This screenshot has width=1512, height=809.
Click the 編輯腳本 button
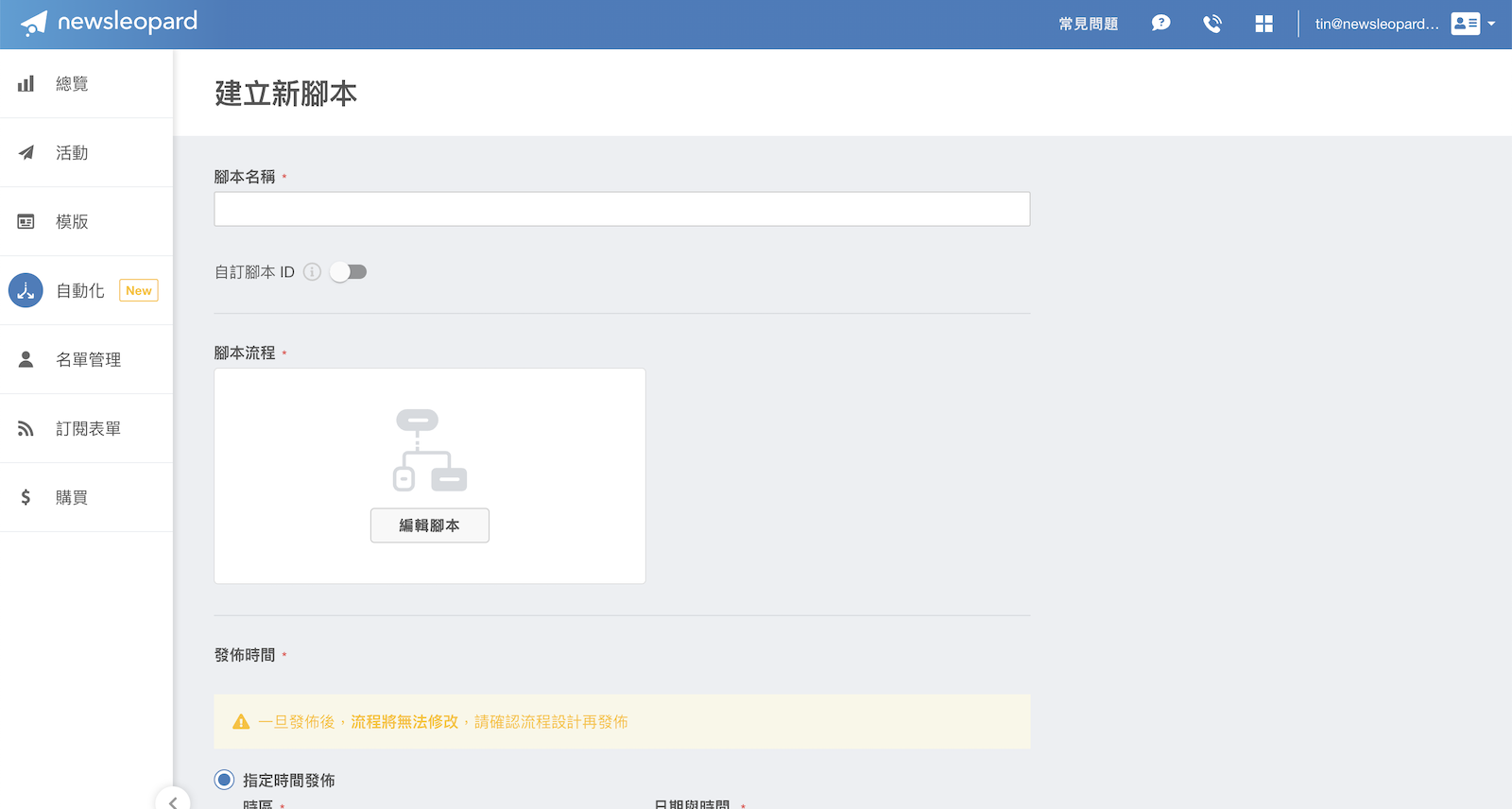[x=430, y=525]
